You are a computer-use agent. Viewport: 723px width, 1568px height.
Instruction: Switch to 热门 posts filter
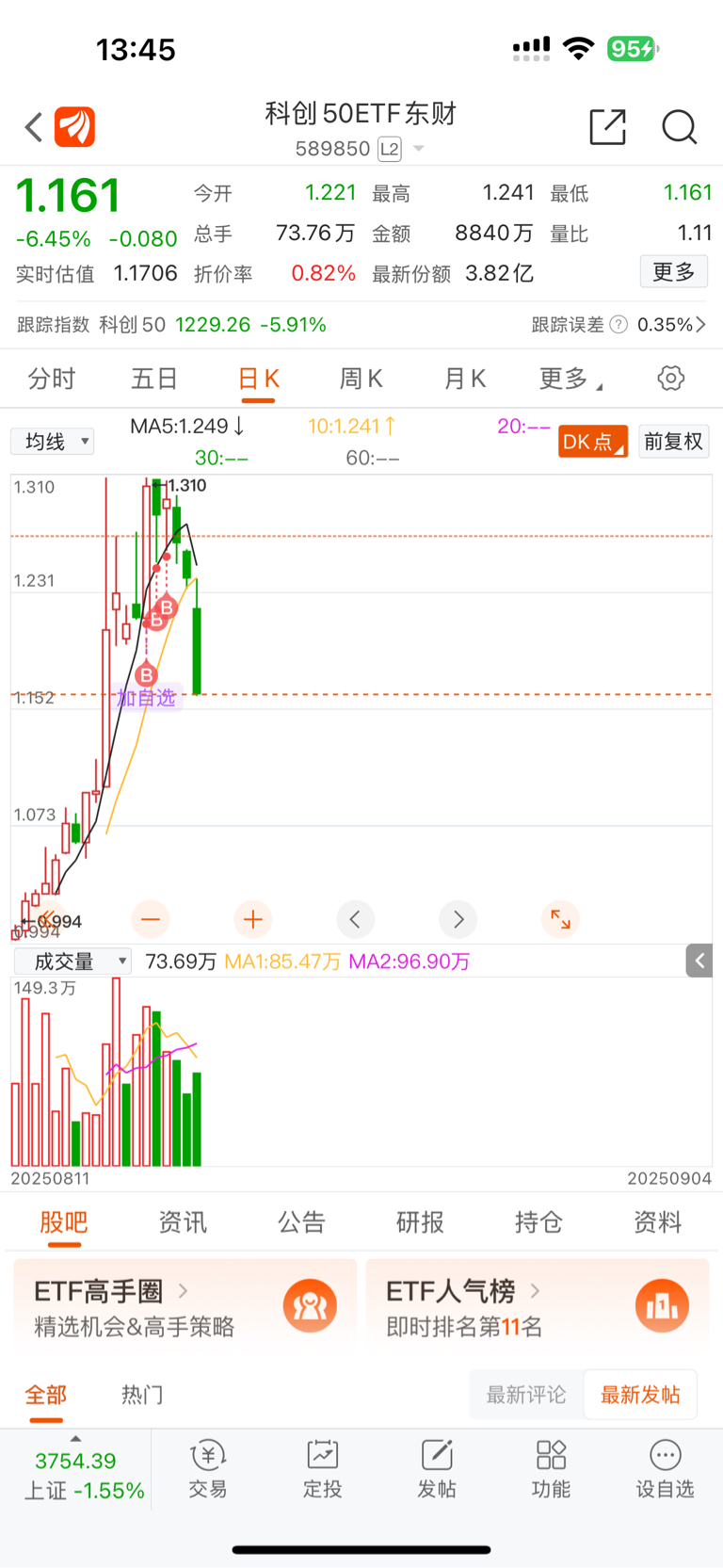pyautogui.click(x=142, y=1395)
